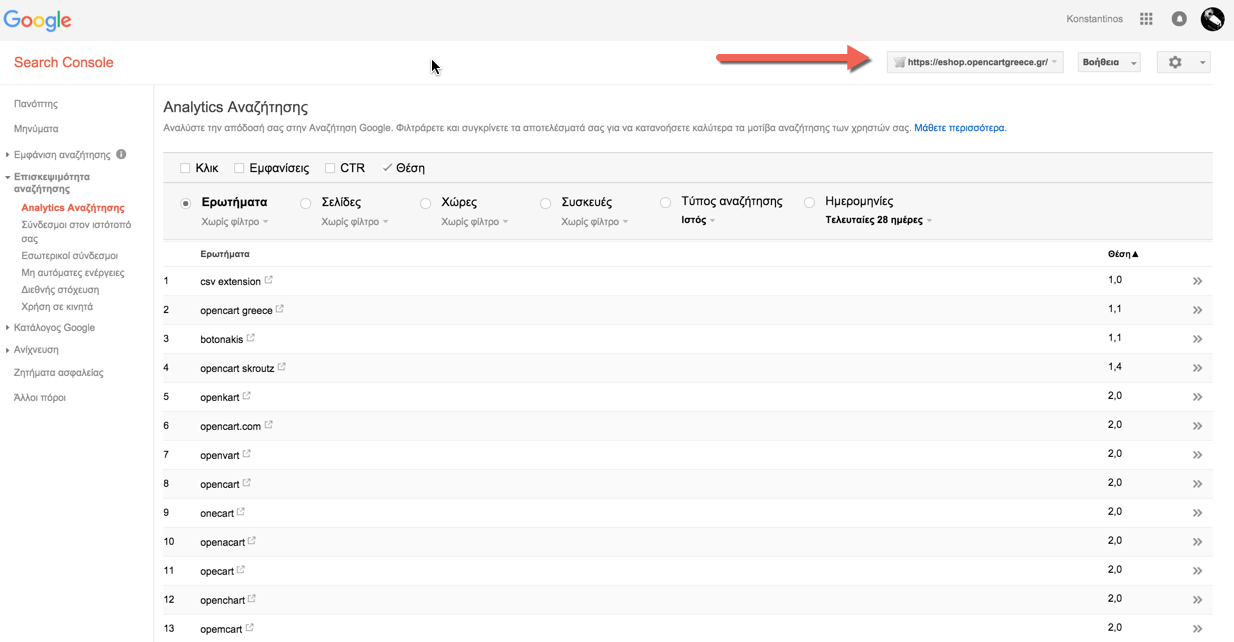Open the site property selector dropdown
This screenshot has width=1234, height=642.
pyautogui.click(x=975, y=62)
